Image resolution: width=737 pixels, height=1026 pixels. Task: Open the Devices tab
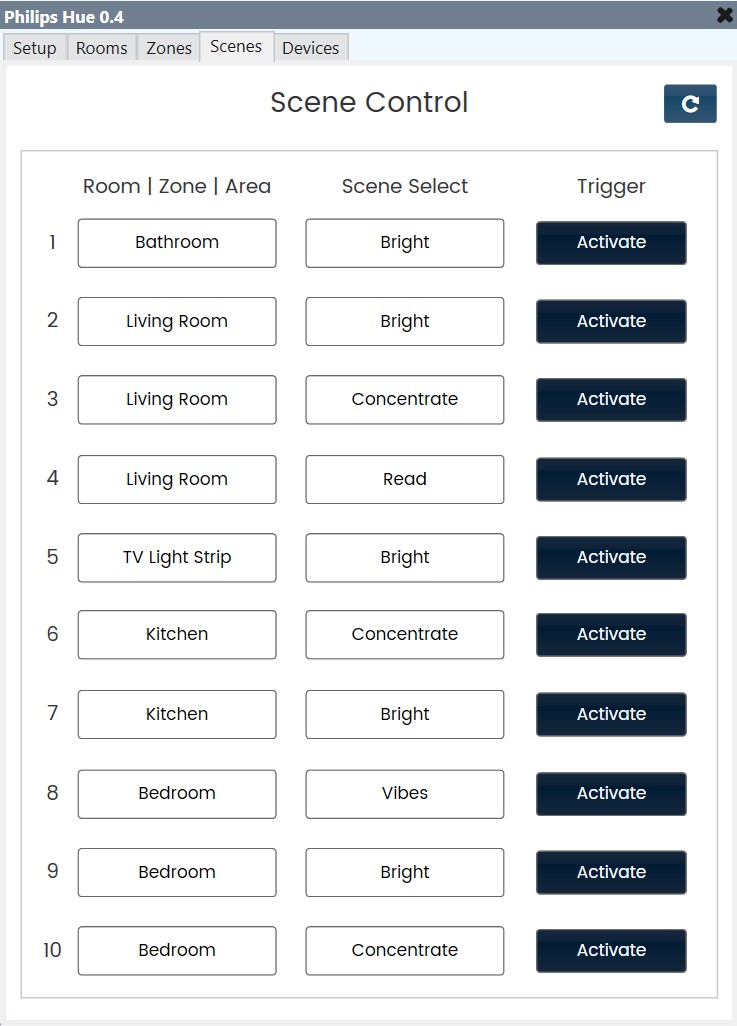[x=311, y=47]
